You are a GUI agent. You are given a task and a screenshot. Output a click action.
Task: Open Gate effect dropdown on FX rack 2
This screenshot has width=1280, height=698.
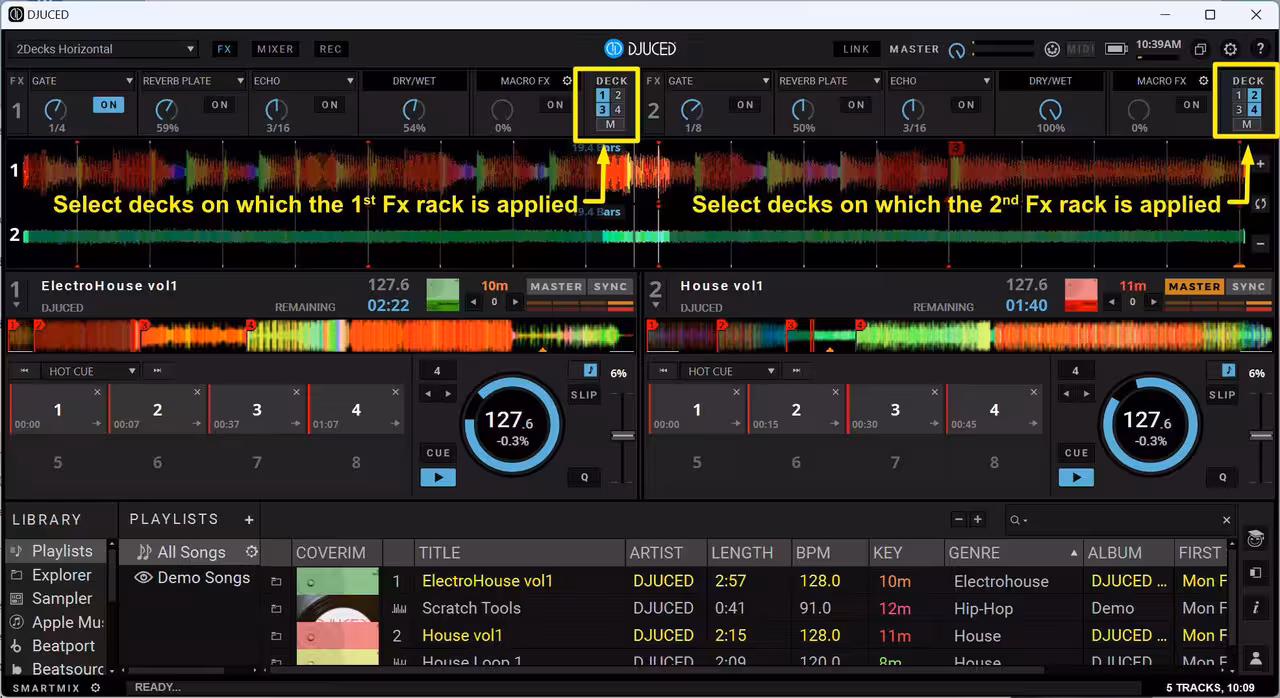point(719,81)
